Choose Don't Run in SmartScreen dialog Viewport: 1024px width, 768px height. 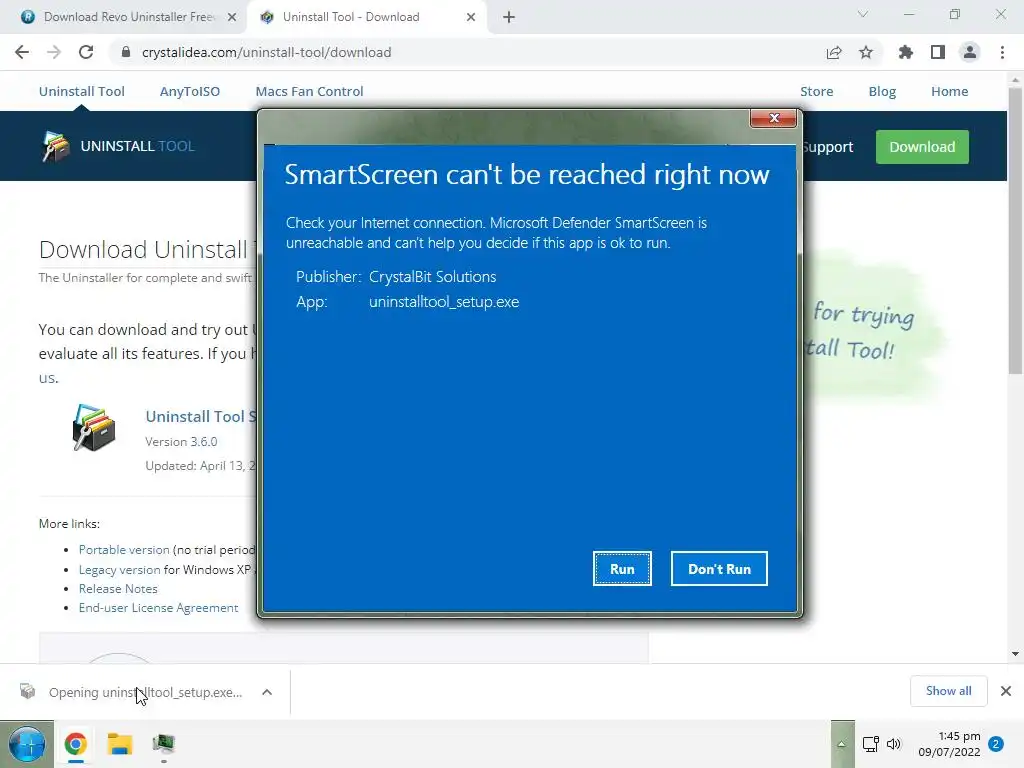click(x=719, y=569)
